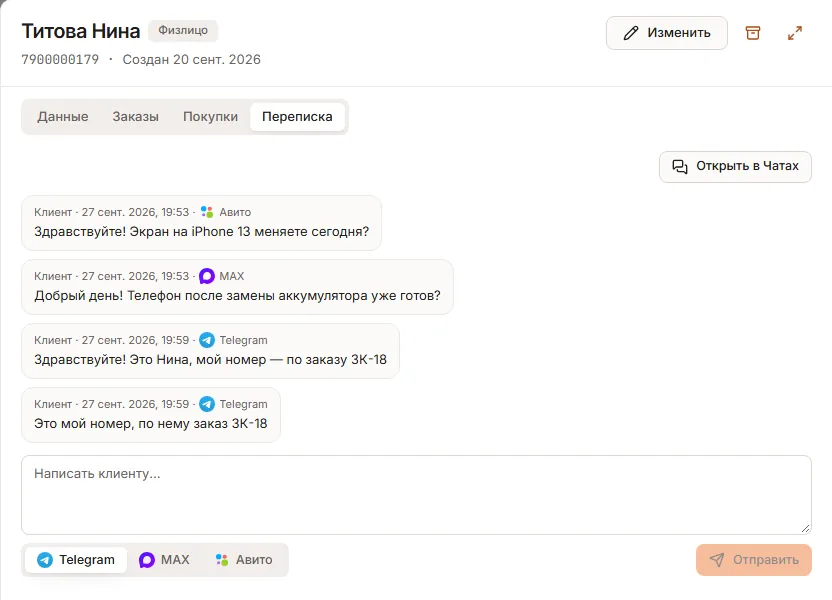The width and height of the screenshot is (832, 600).
Task: Click message 'Это Нина, мой номер — по заказу ЗК-18'
Action: pyautogui.click(x=210, y=351)
